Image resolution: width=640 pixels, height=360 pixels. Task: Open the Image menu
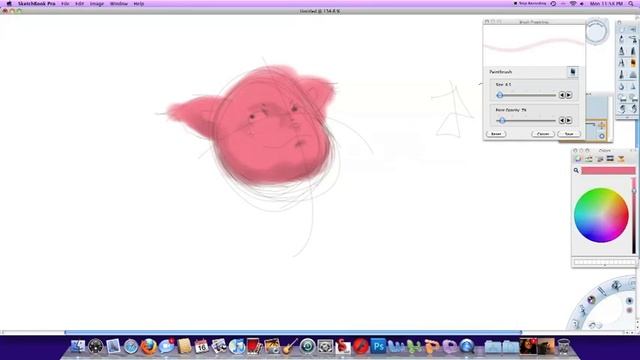(x=97, y=4)
